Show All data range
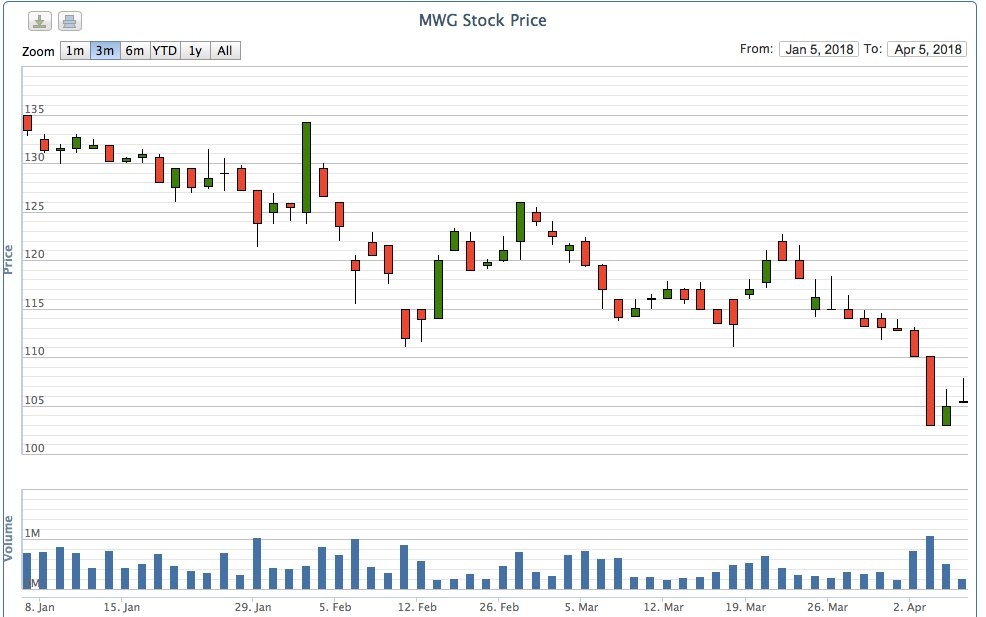 click(225, 50)
